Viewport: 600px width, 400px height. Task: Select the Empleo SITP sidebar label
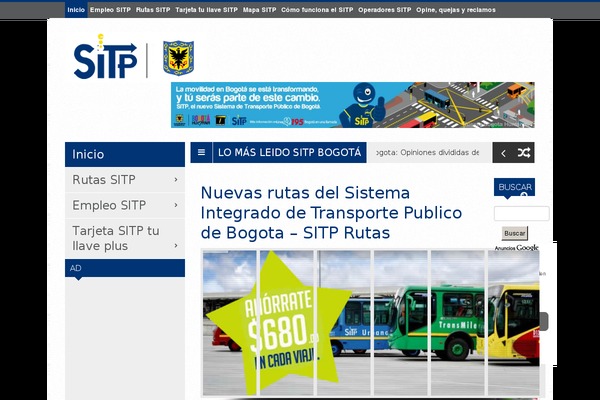109,205
